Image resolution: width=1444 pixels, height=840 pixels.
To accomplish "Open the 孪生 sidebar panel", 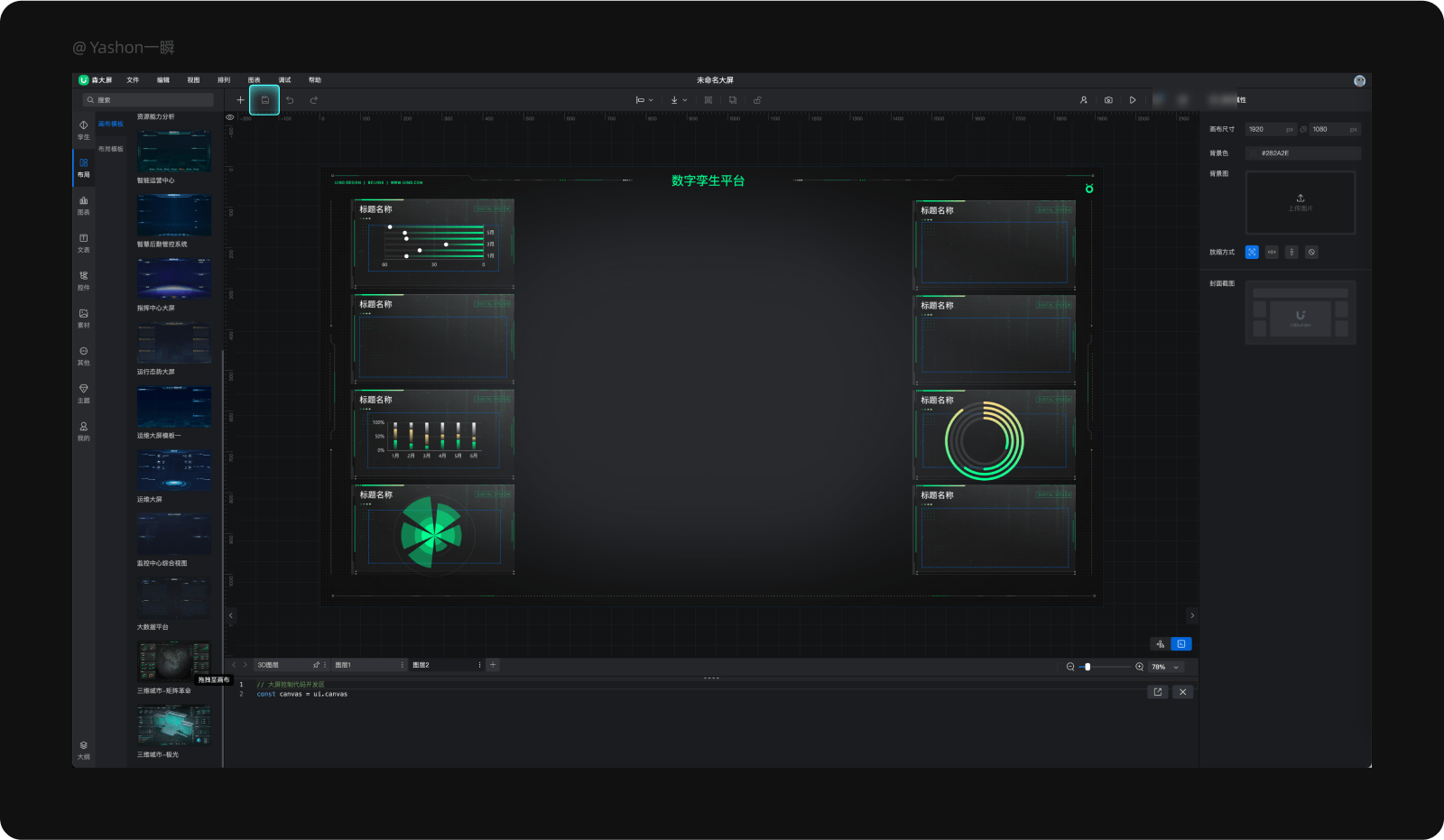I will 84,130.
